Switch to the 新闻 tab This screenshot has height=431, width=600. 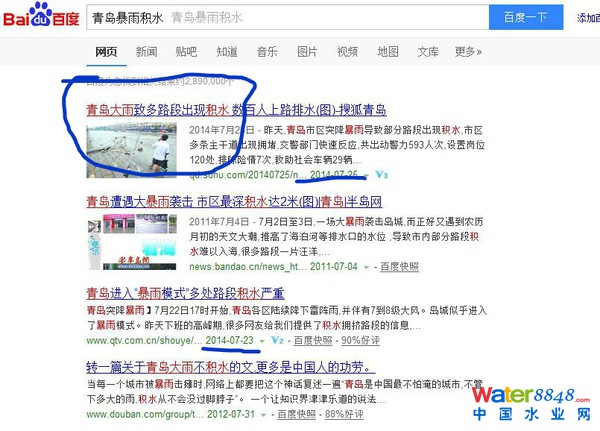click(146, 52)
